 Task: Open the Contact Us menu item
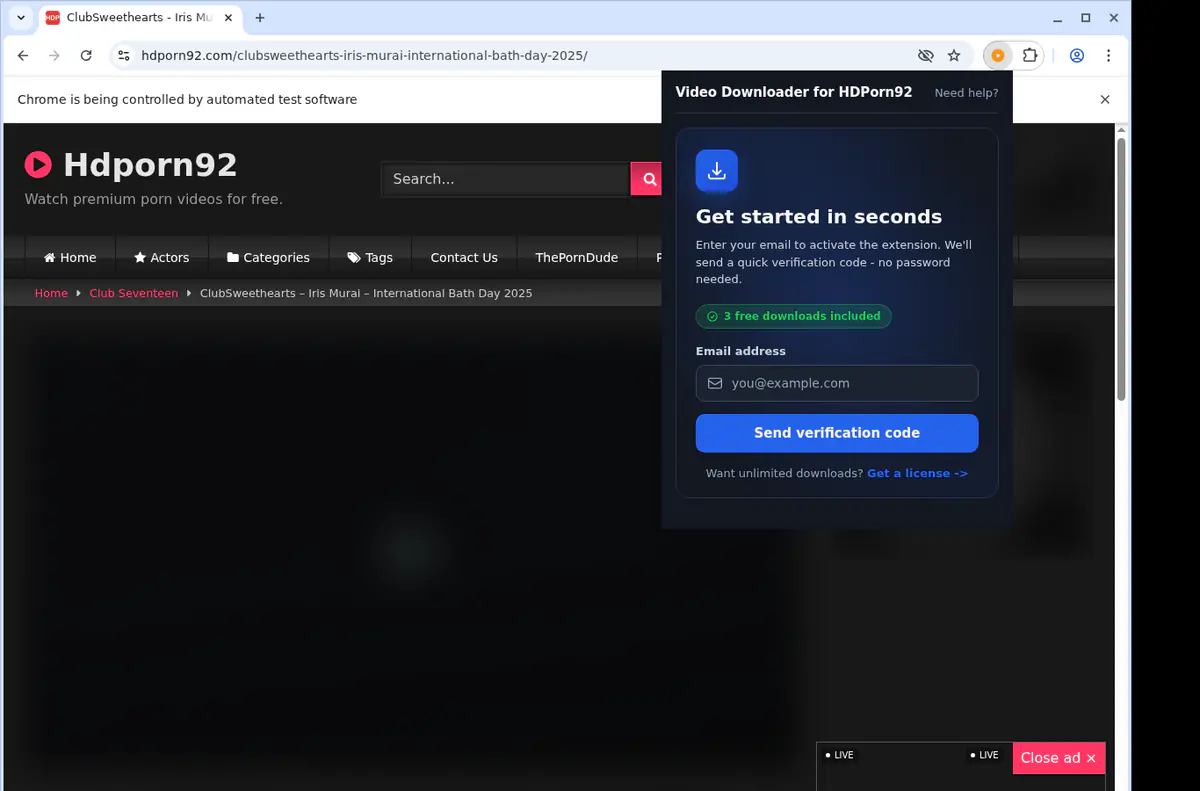point(464,257)
